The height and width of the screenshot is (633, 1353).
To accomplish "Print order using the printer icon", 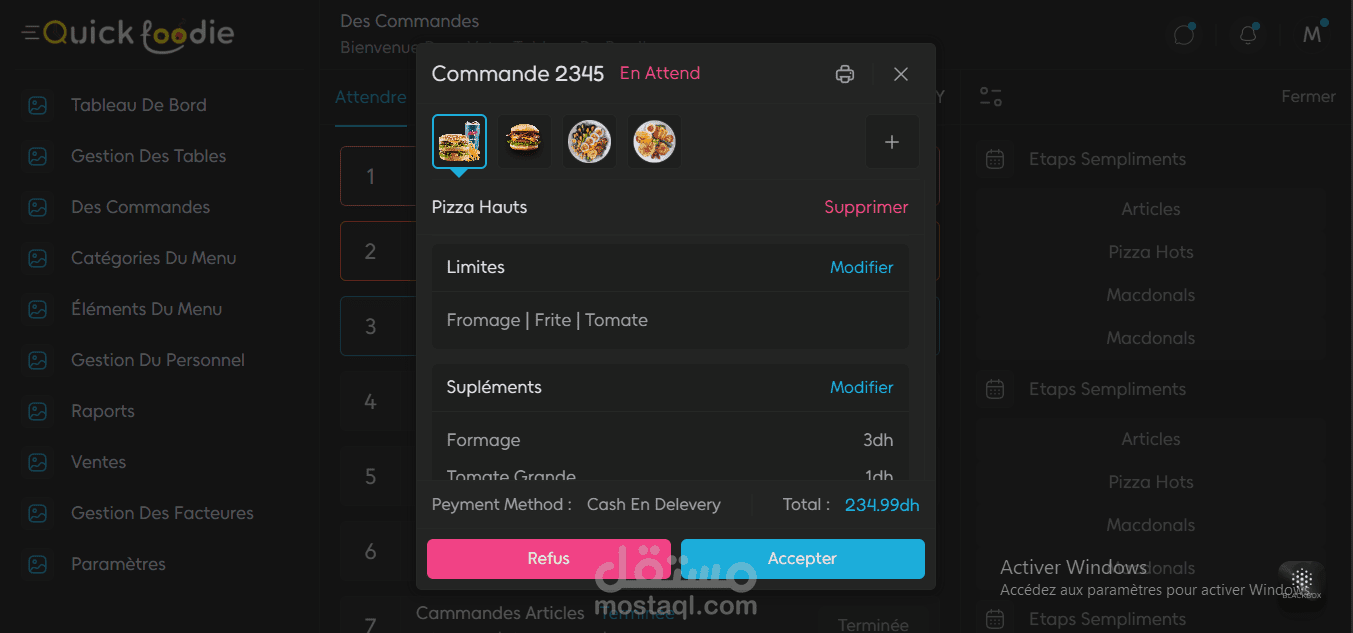I will point(845,74).
